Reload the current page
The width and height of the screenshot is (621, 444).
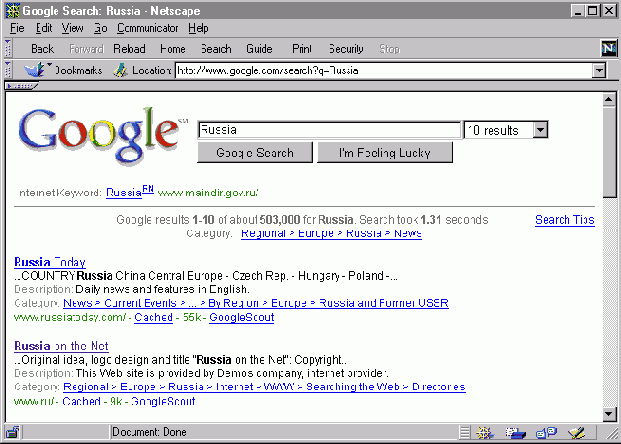tap(129, 49)
